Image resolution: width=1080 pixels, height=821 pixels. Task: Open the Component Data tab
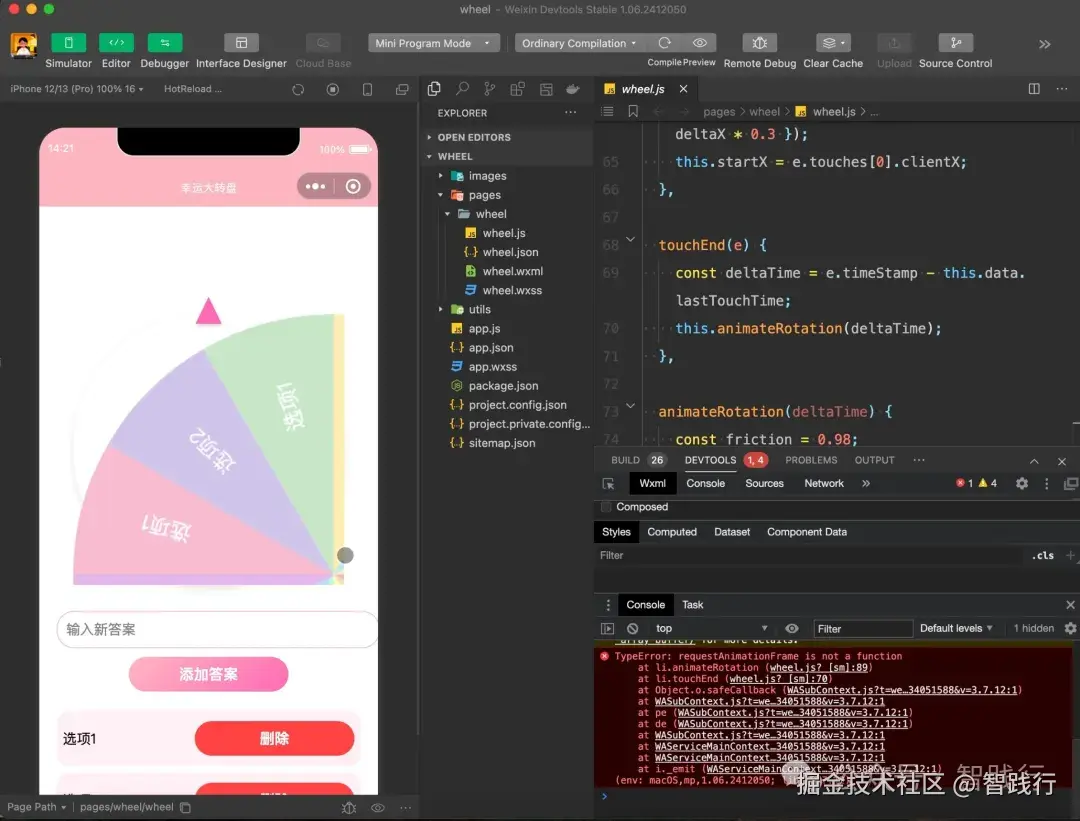(x=807, y=532)
